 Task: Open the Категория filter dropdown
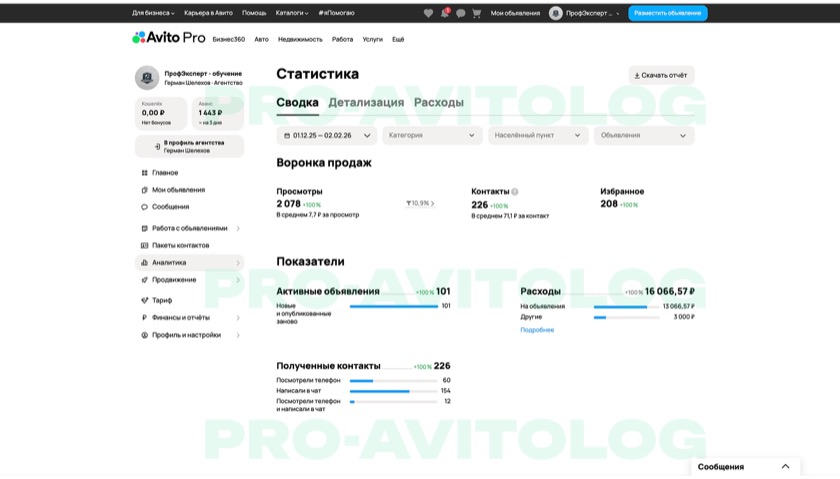[x=432, y=136]
